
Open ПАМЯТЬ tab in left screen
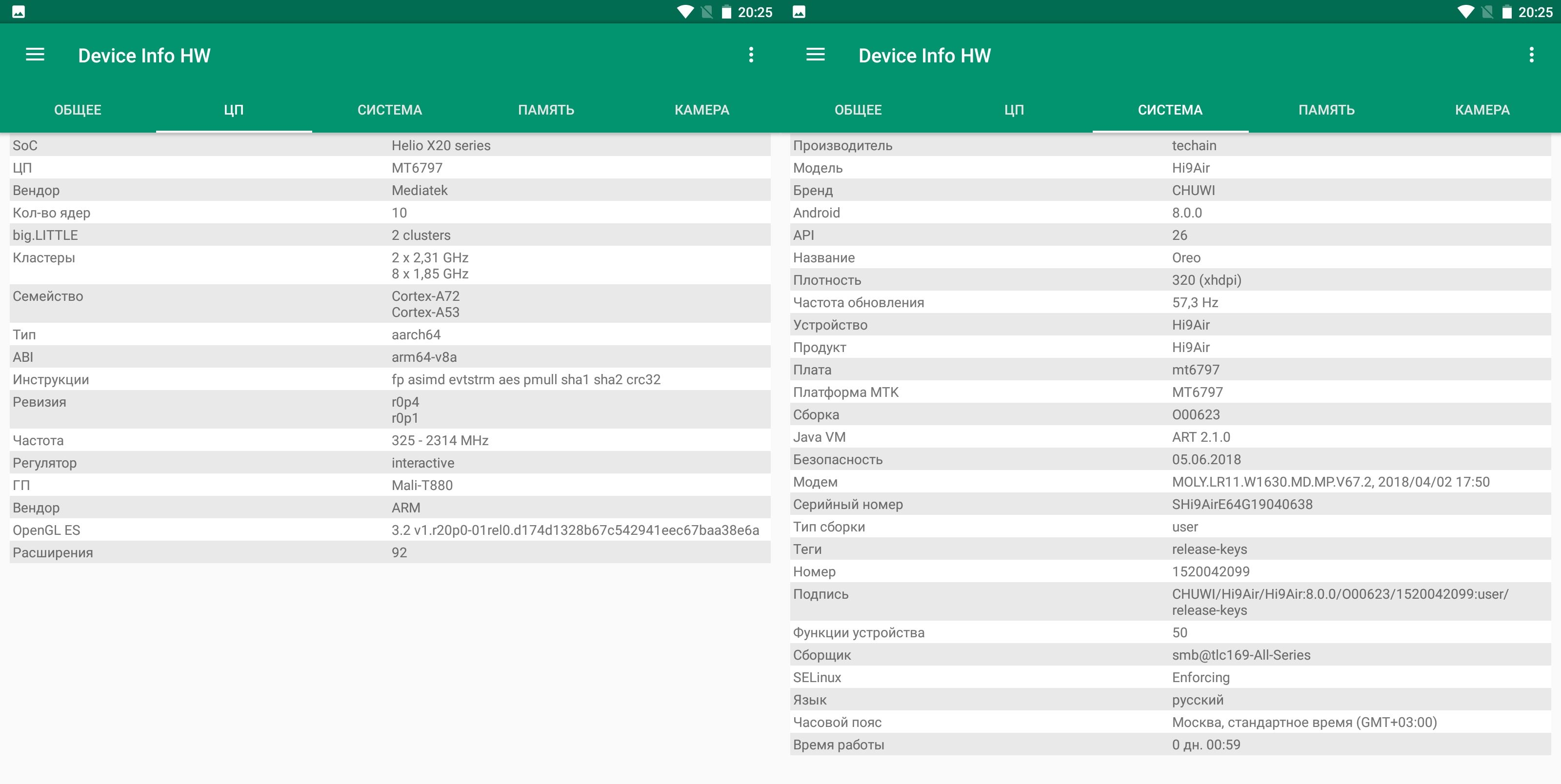coord(546,110)
